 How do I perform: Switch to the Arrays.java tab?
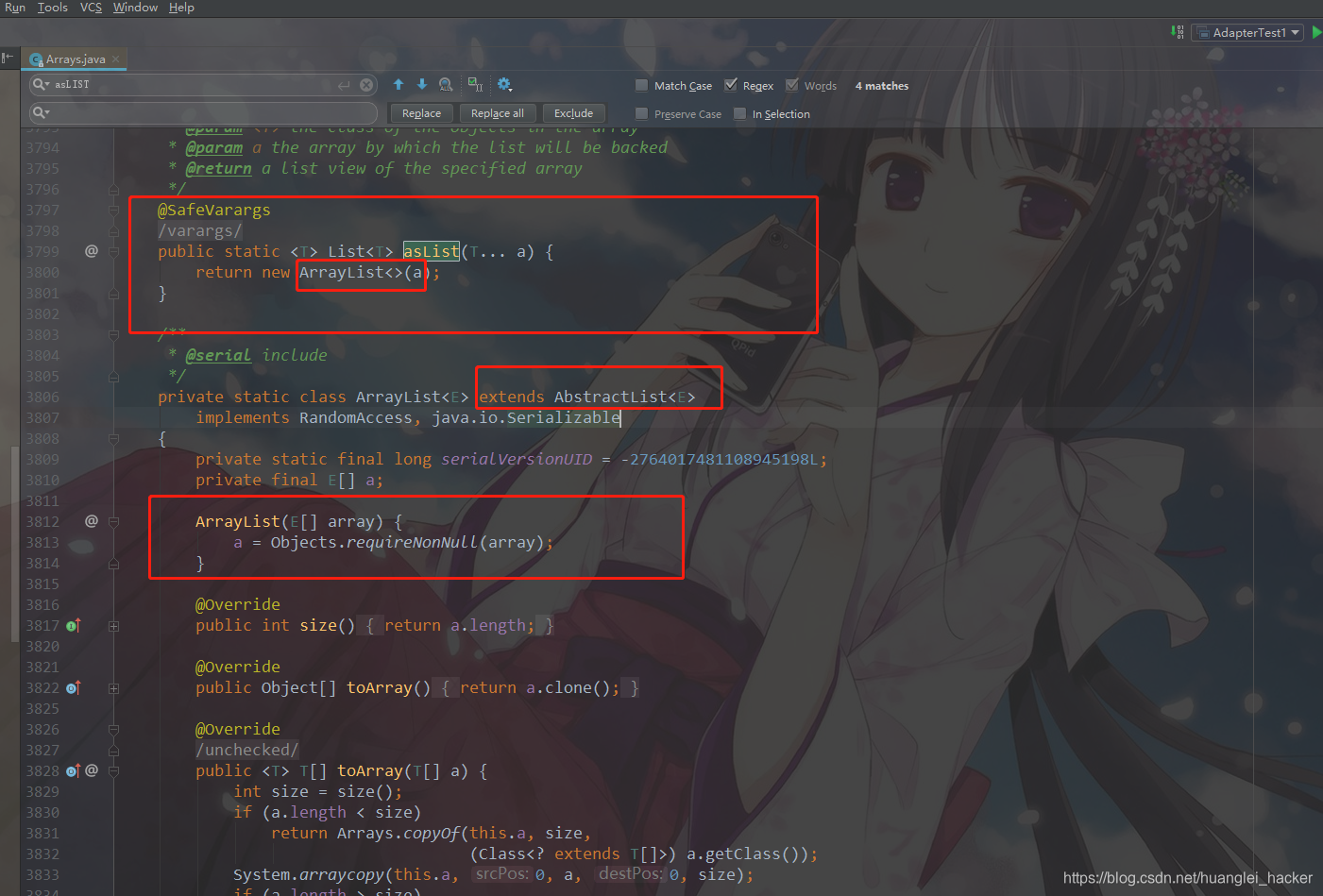pos(76,59)
